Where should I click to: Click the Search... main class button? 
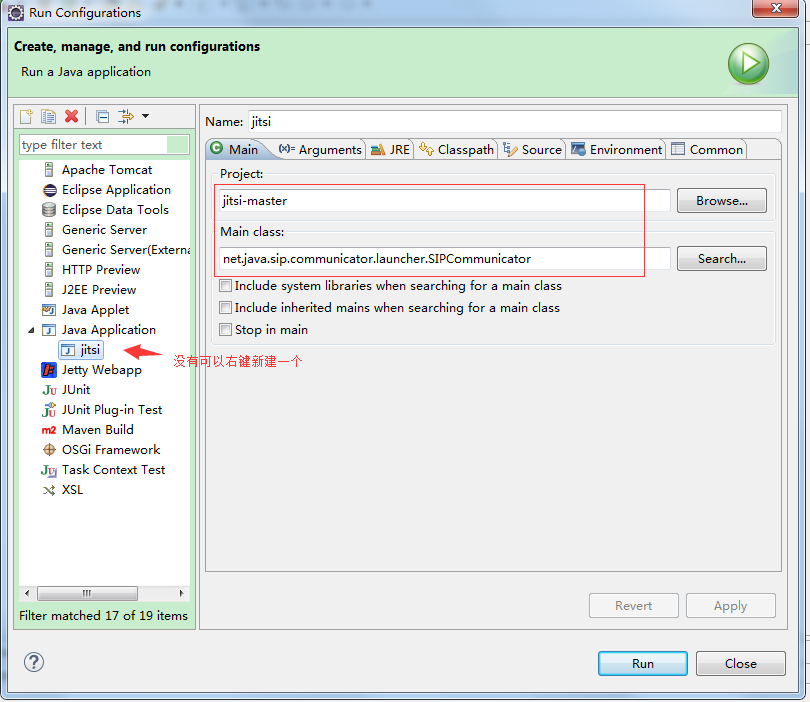click(722, 258)
